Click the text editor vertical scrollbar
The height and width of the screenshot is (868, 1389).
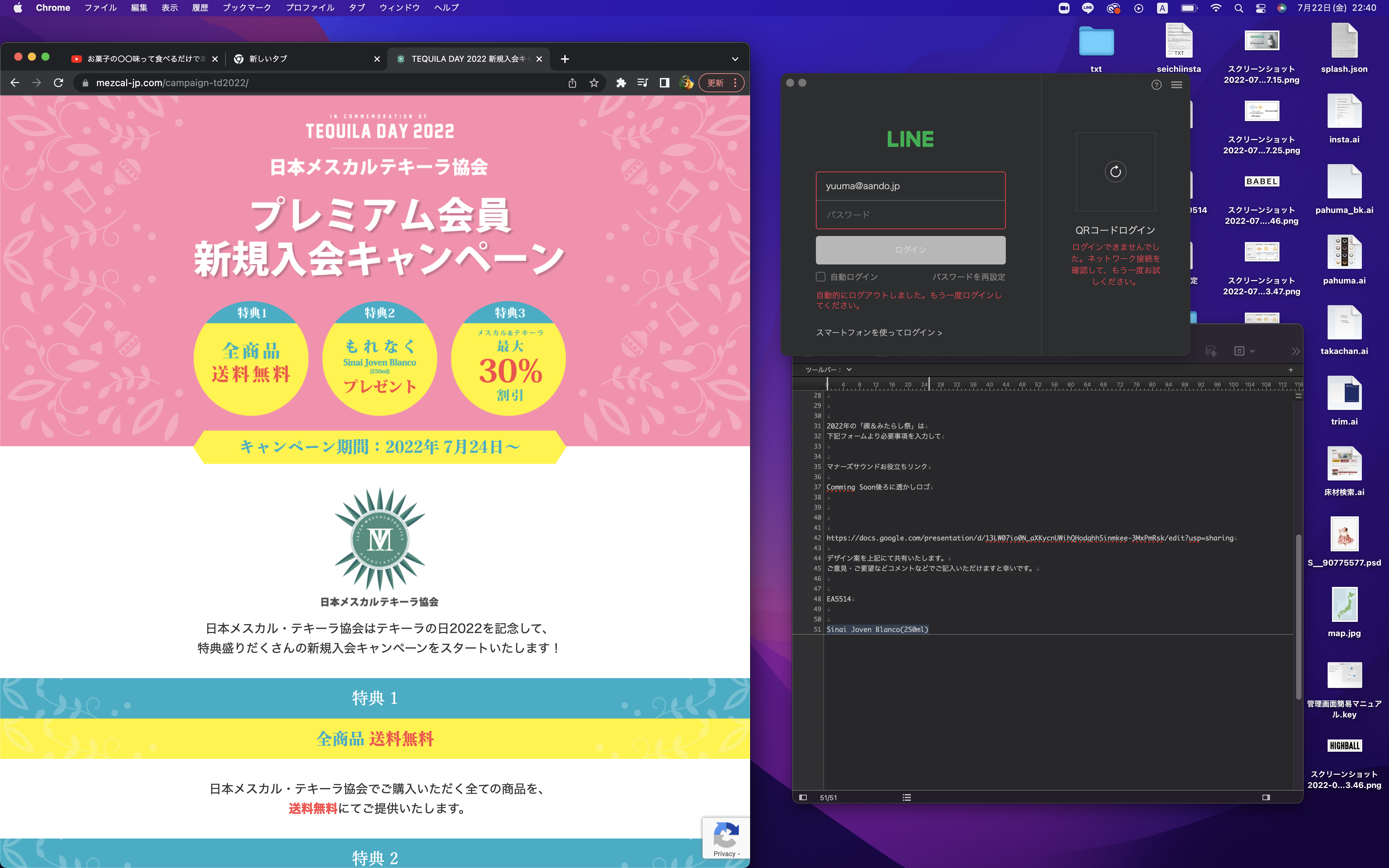tap(1298, 616)
